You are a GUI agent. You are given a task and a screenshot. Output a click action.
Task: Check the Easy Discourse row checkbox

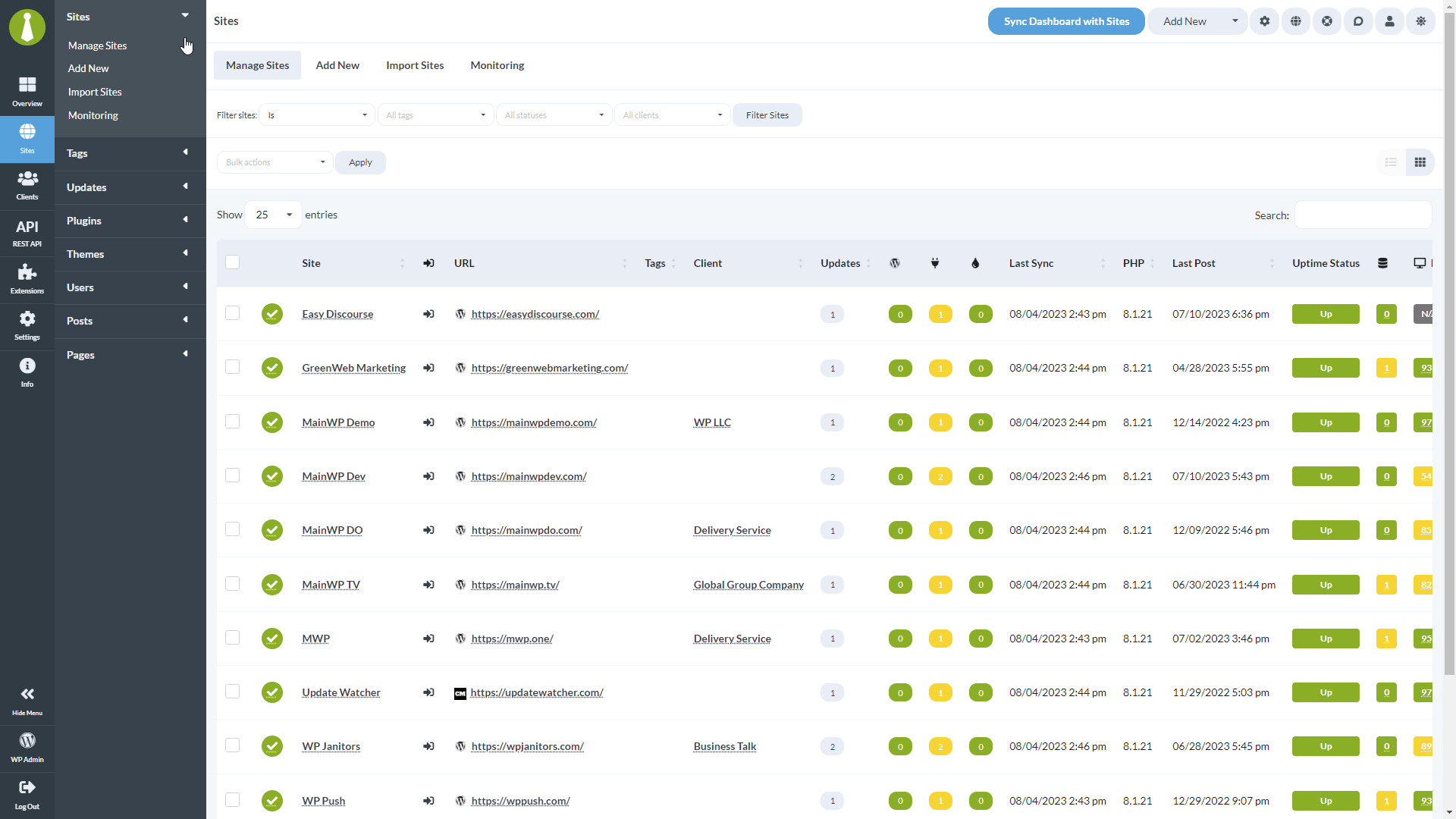point(233,313)
